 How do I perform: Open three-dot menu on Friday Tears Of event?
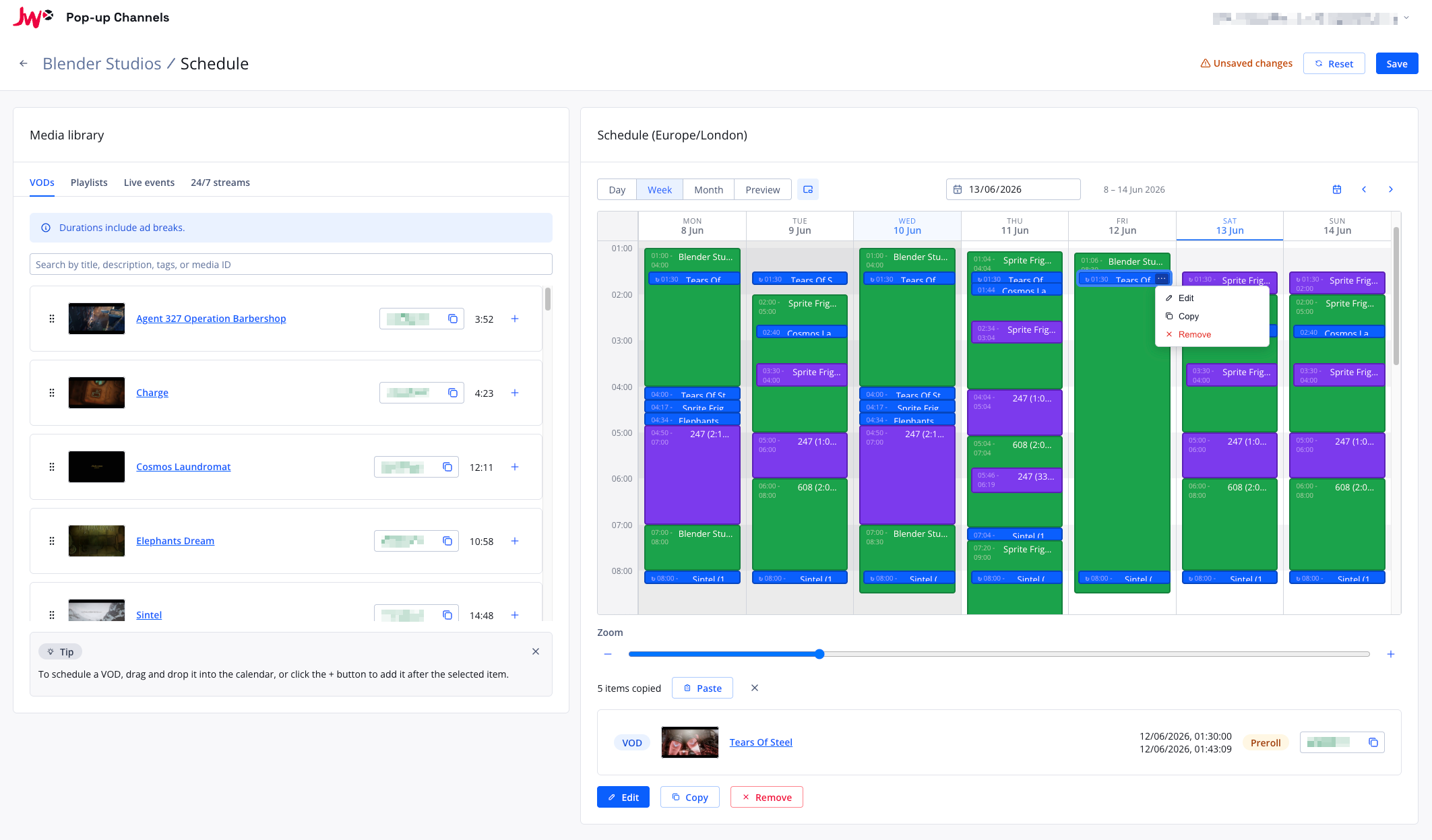pos(1162,279)
